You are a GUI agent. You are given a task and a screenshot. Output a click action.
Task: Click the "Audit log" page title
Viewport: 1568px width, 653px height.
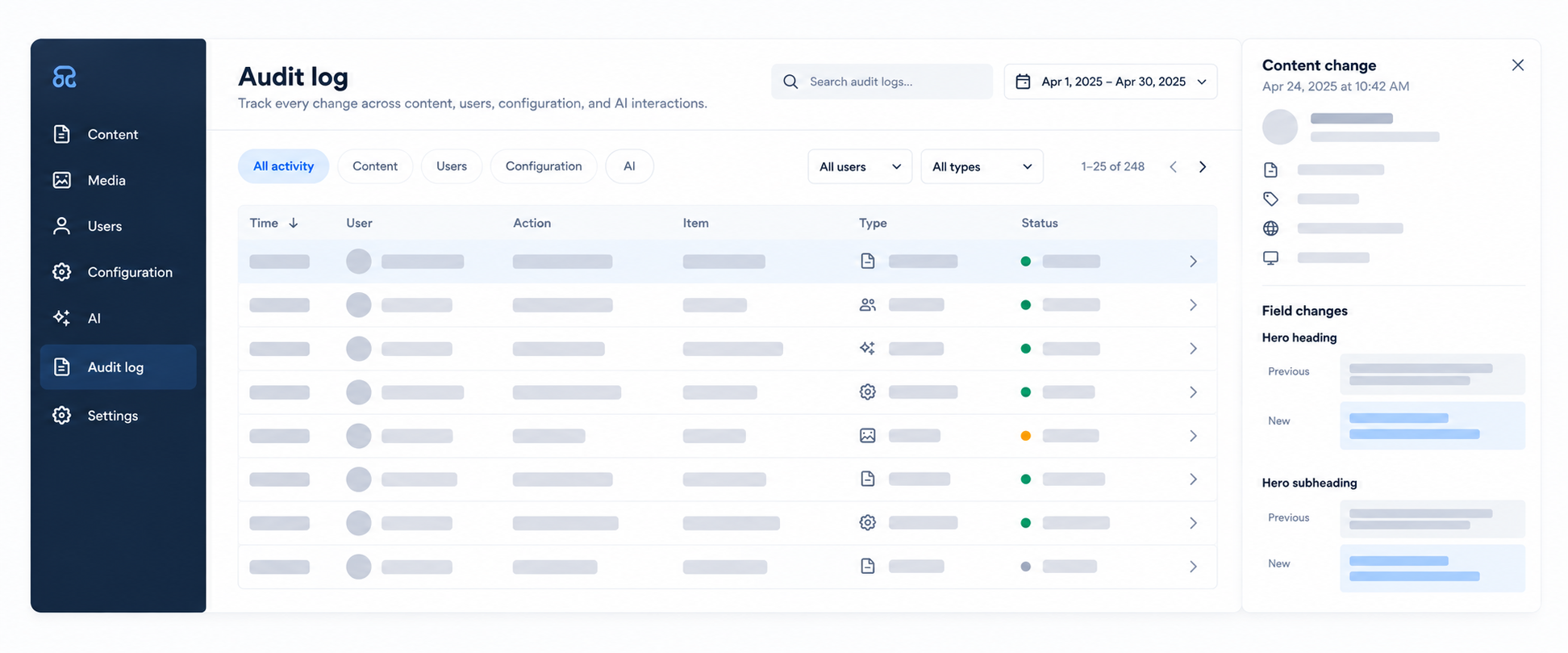click(293, 77)
